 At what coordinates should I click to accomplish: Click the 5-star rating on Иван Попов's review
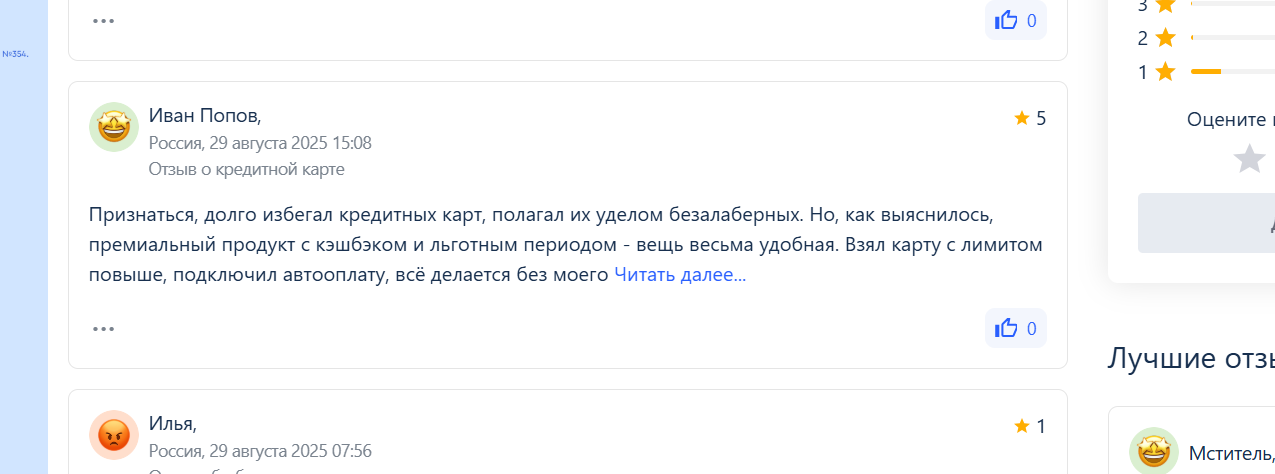click(x=1030, y=118)
